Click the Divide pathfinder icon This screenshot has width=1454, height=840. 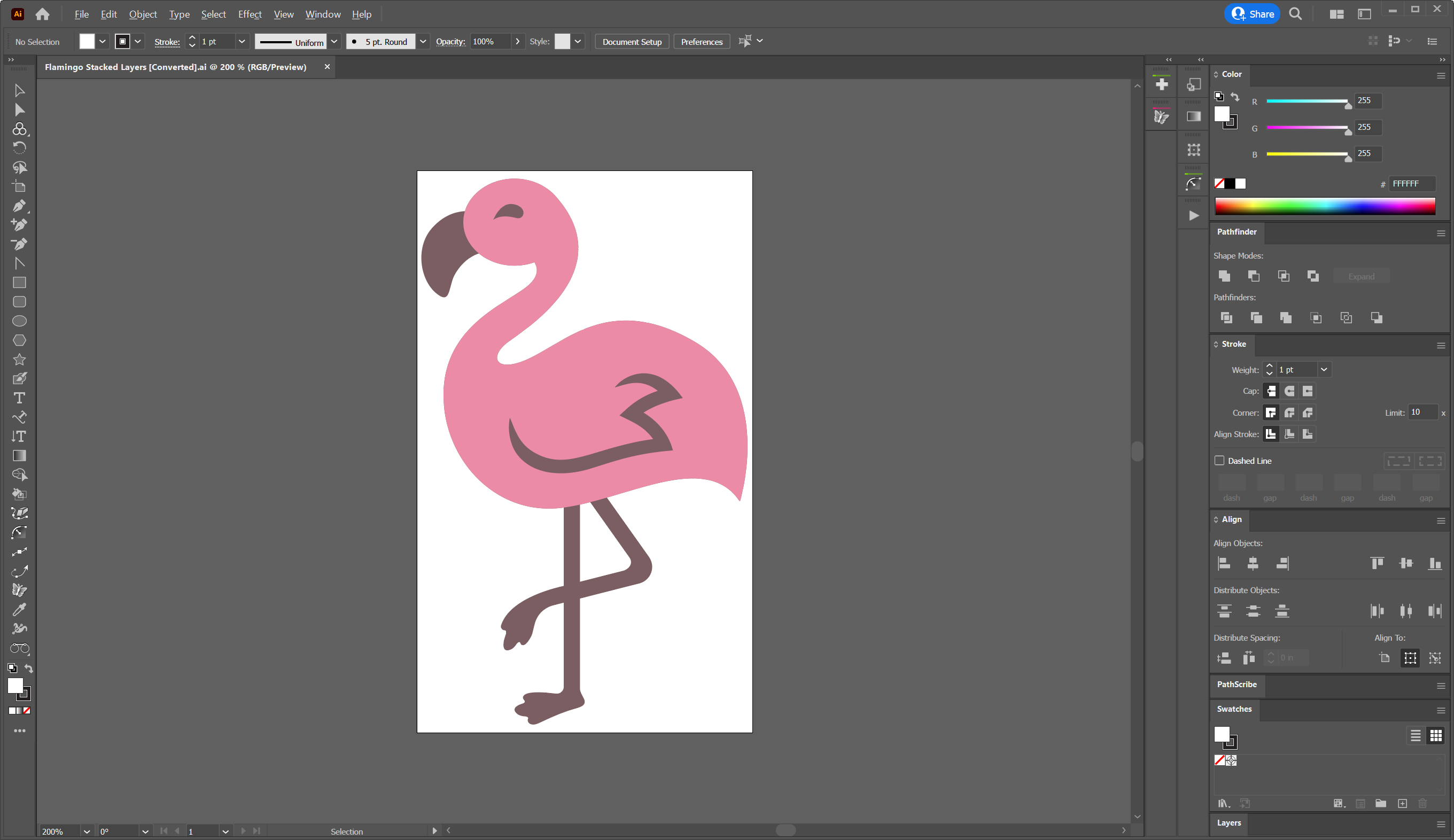1226,318
